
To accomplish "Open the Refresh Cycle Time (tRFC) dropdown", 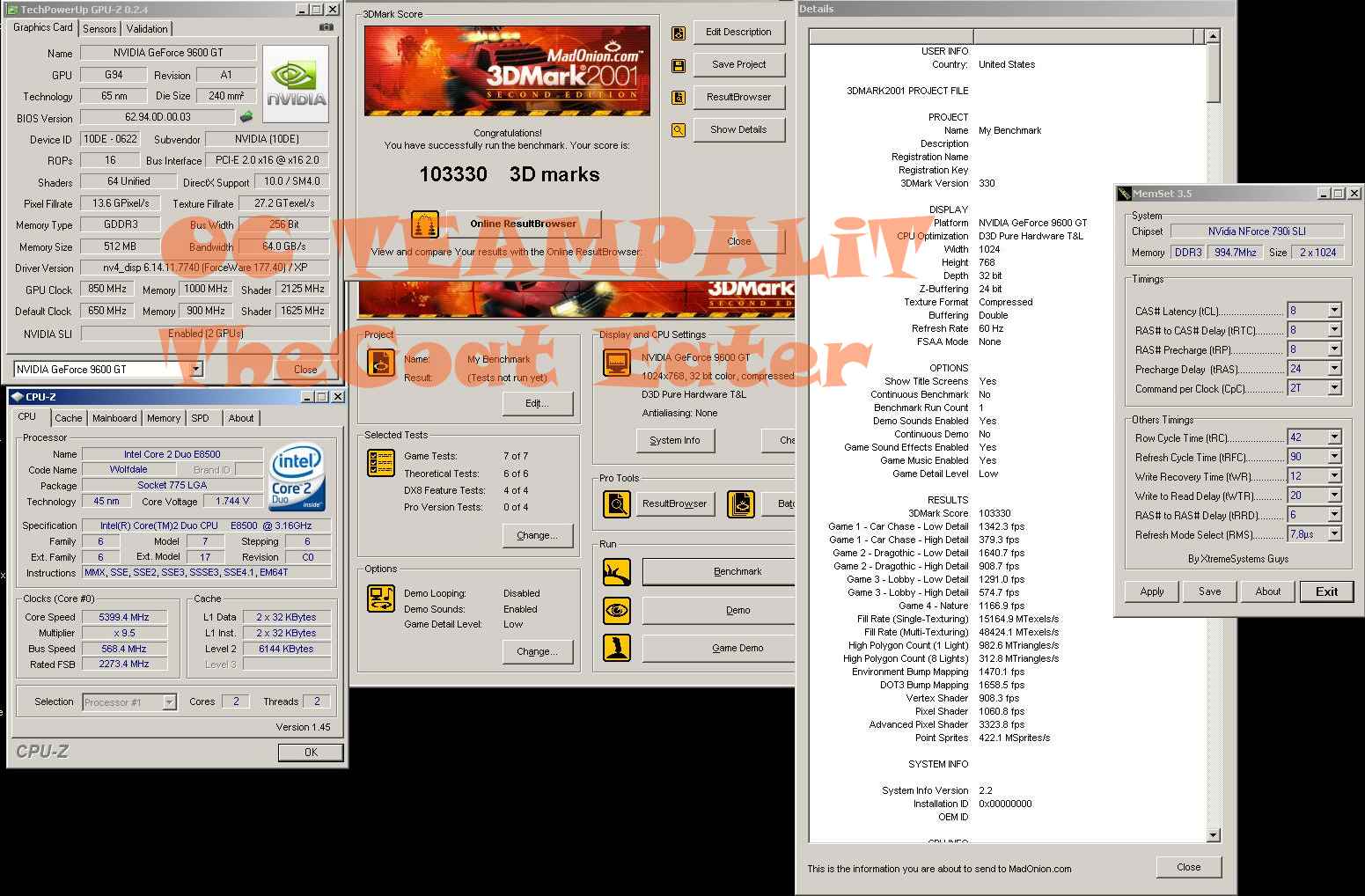I will click(x=1334, y=457).
